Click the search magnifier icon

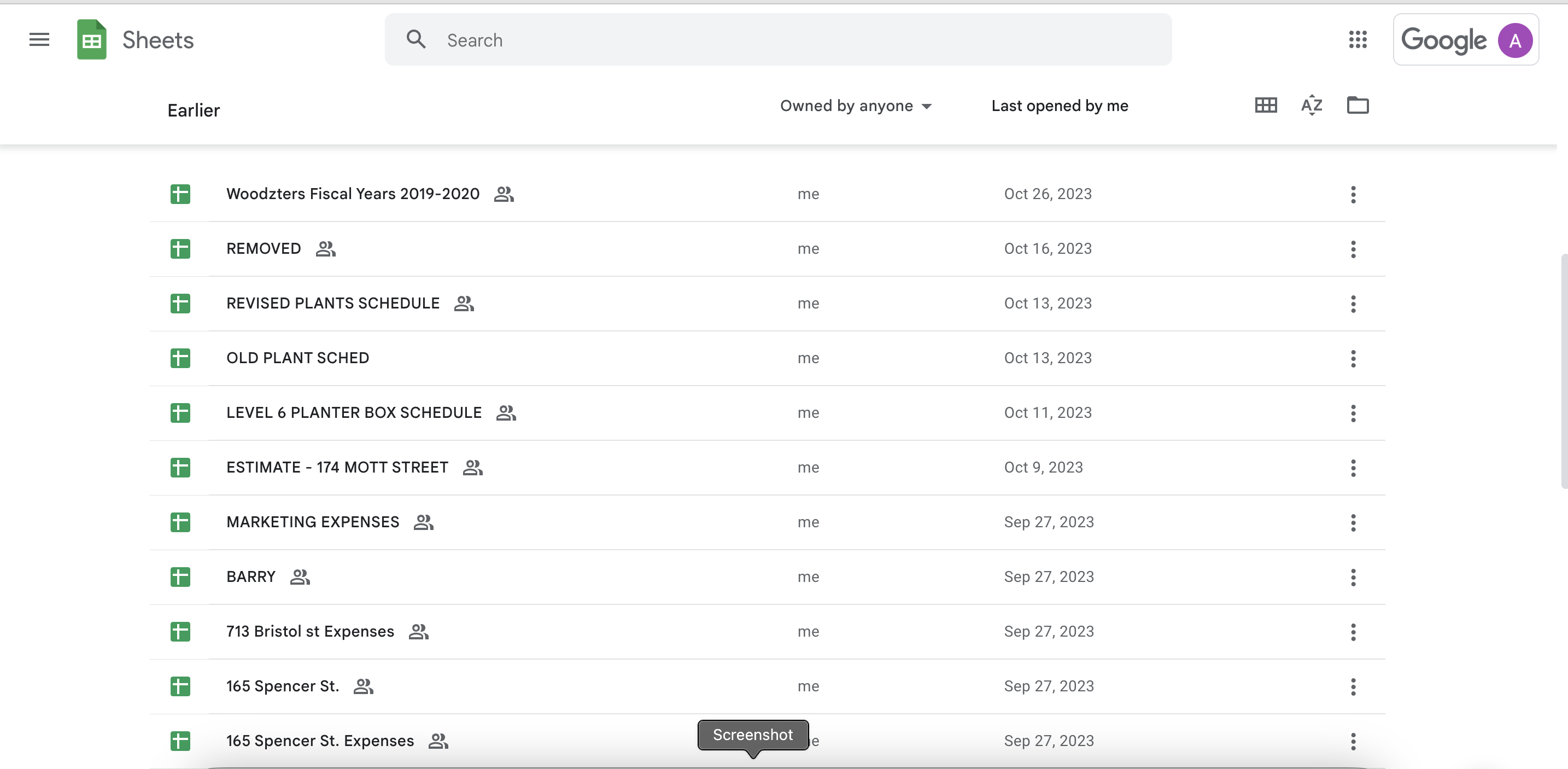(417, 40)
